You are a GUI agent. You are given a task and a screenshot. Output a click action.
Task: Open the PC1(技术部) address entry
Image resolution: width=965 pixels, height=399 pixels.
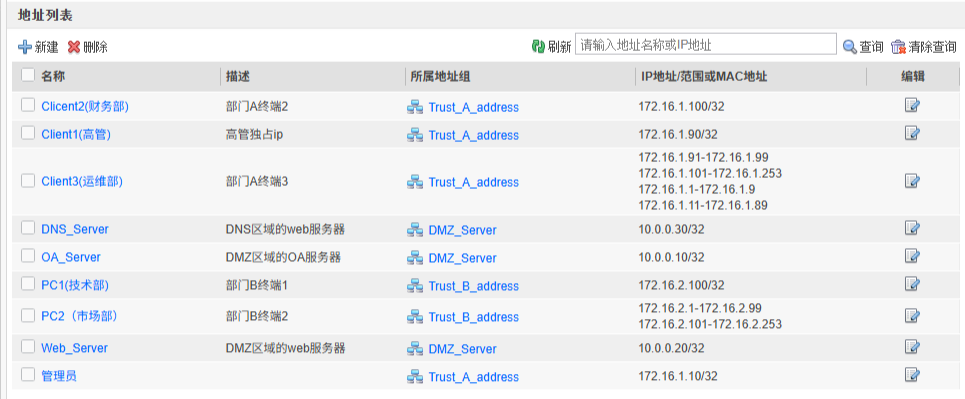point(75,286)
